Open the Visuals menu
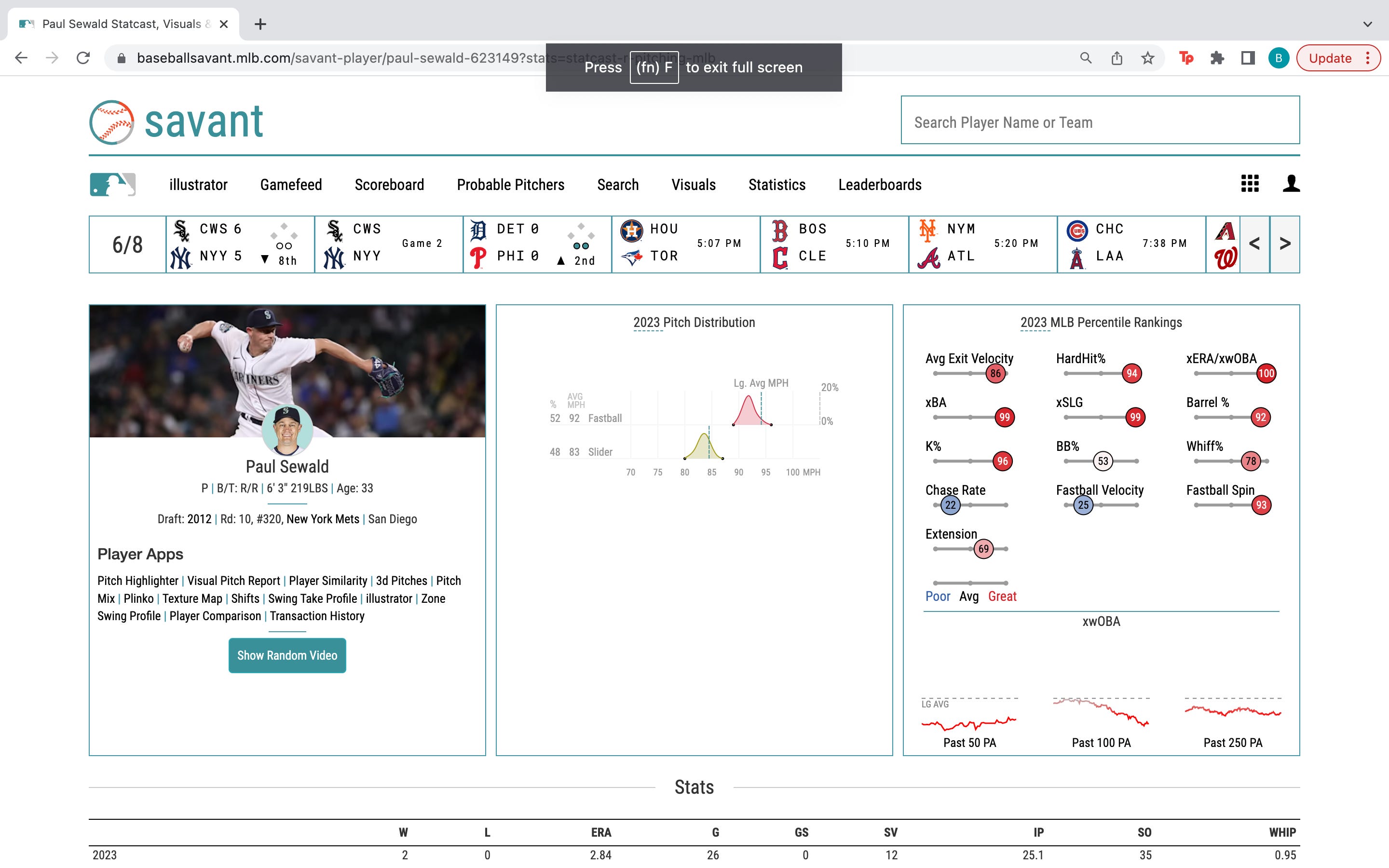This screenshot has width=1389, height=868. 694,185
